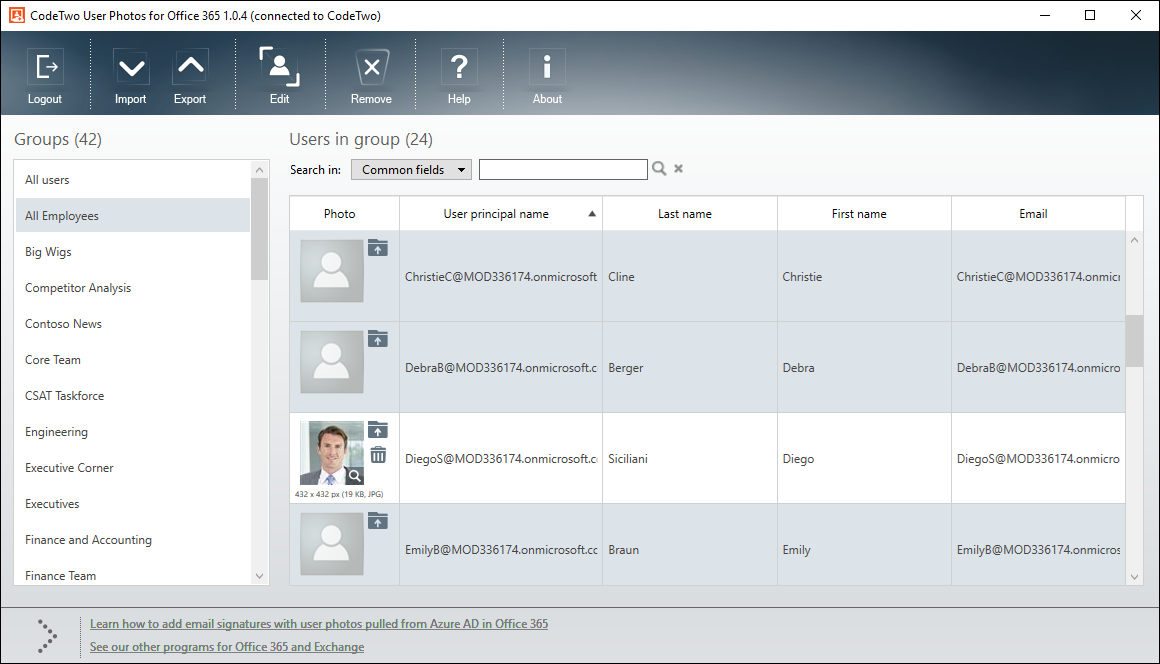Click the users table scrollbar thumb

pyautogui.click(x=1134, y=341)
